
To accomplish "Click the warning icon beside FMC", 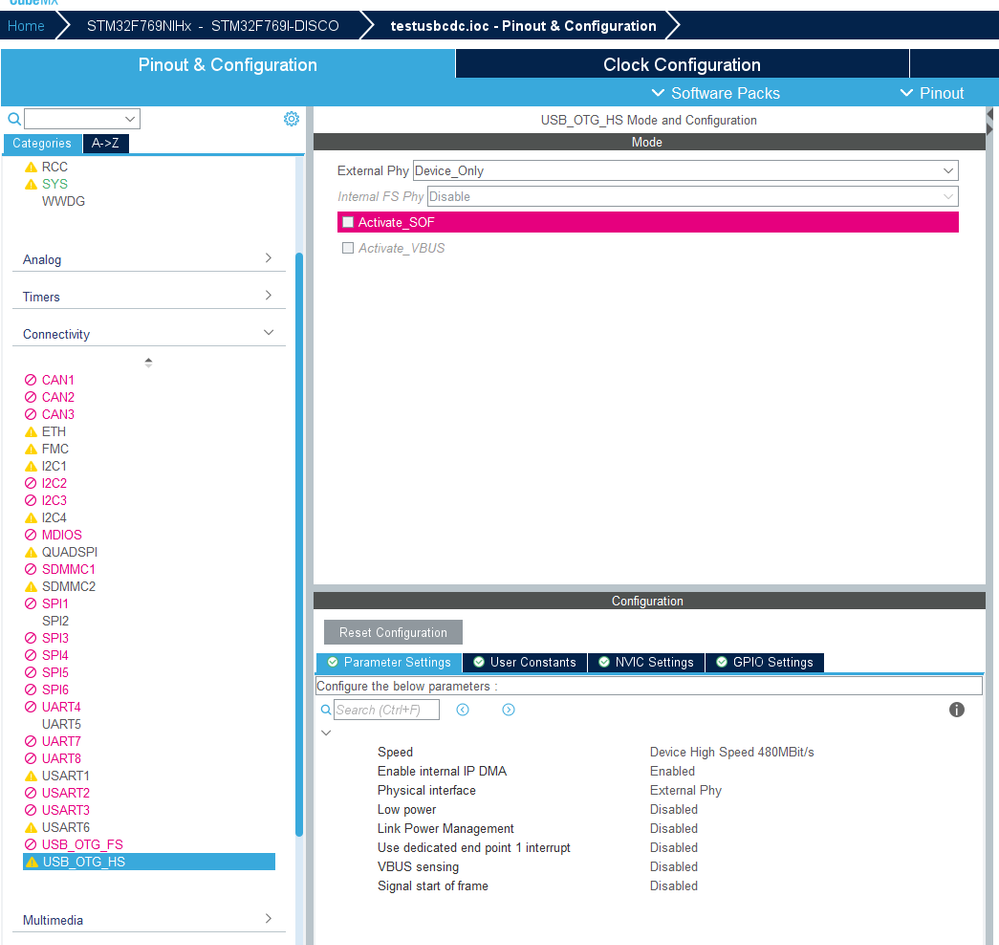I will click(x=31, y=449).
